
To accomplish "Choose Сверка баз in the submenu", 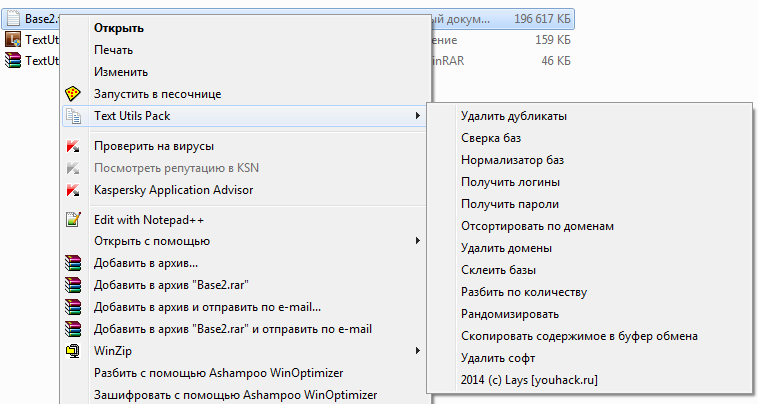I will pos(491,138).
